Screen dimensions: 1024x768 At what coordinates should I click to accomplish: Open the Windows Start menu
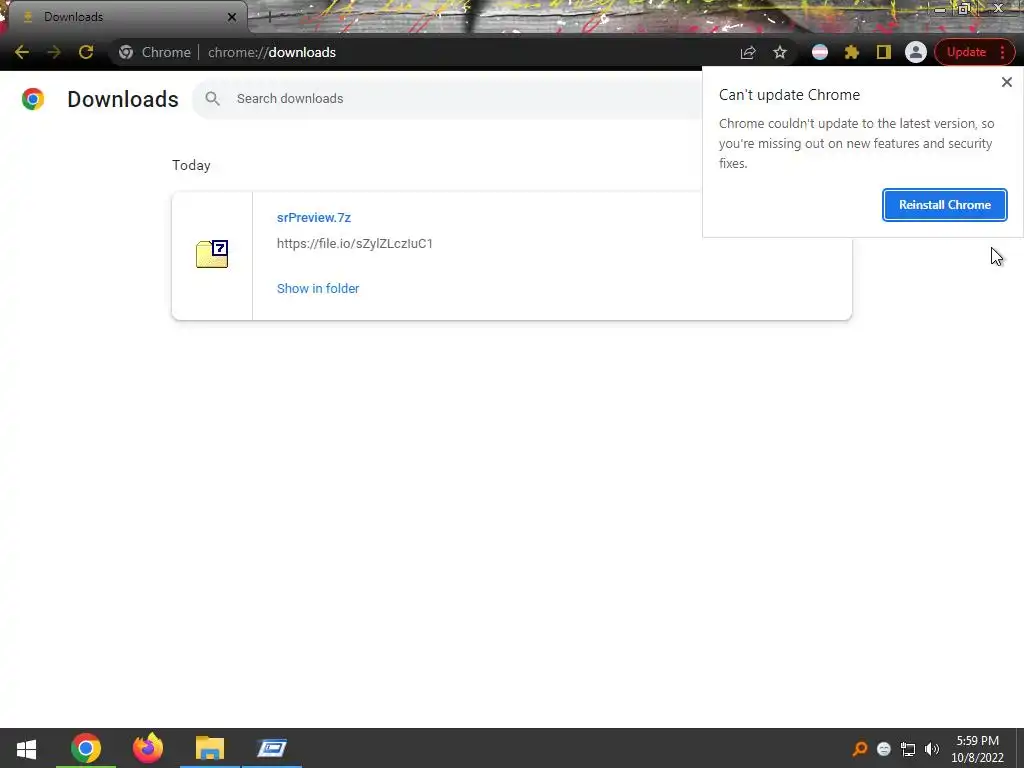(x=26, y=748)
